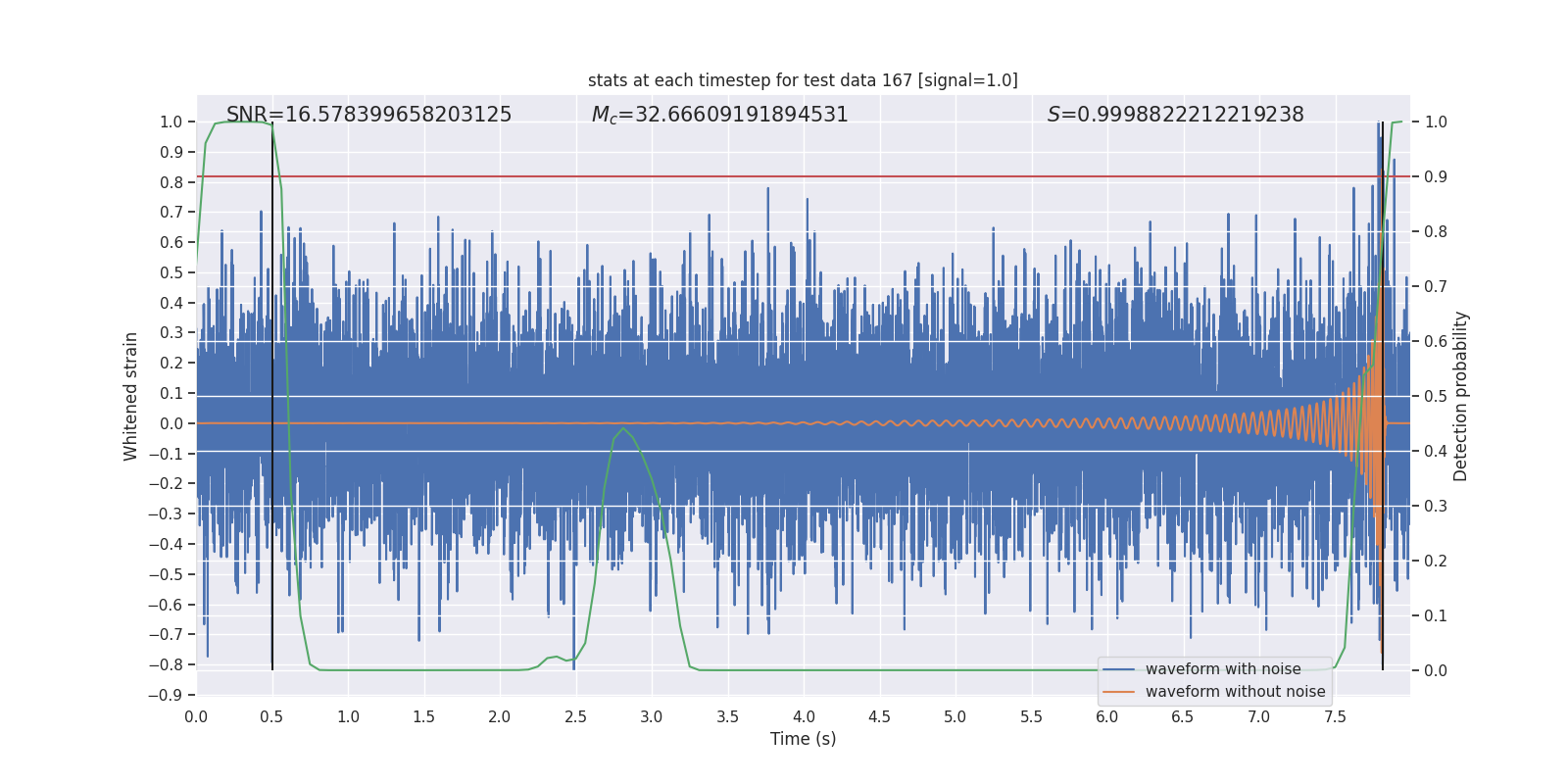Select the S=0.9998 score annotation
This screenshot has width=1568, height=784.
tap(1175, 115)
